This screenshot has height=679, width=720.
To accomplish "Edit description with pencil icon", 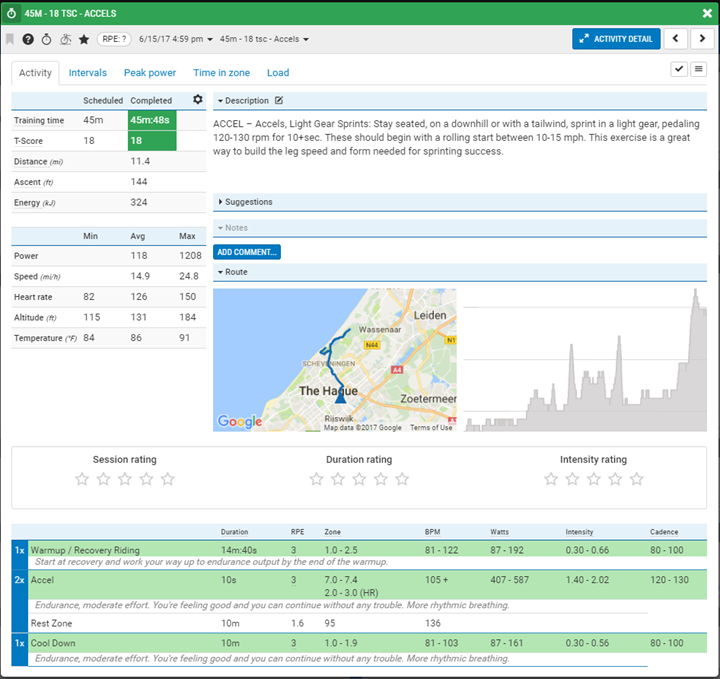I will [x=279, y=100].
